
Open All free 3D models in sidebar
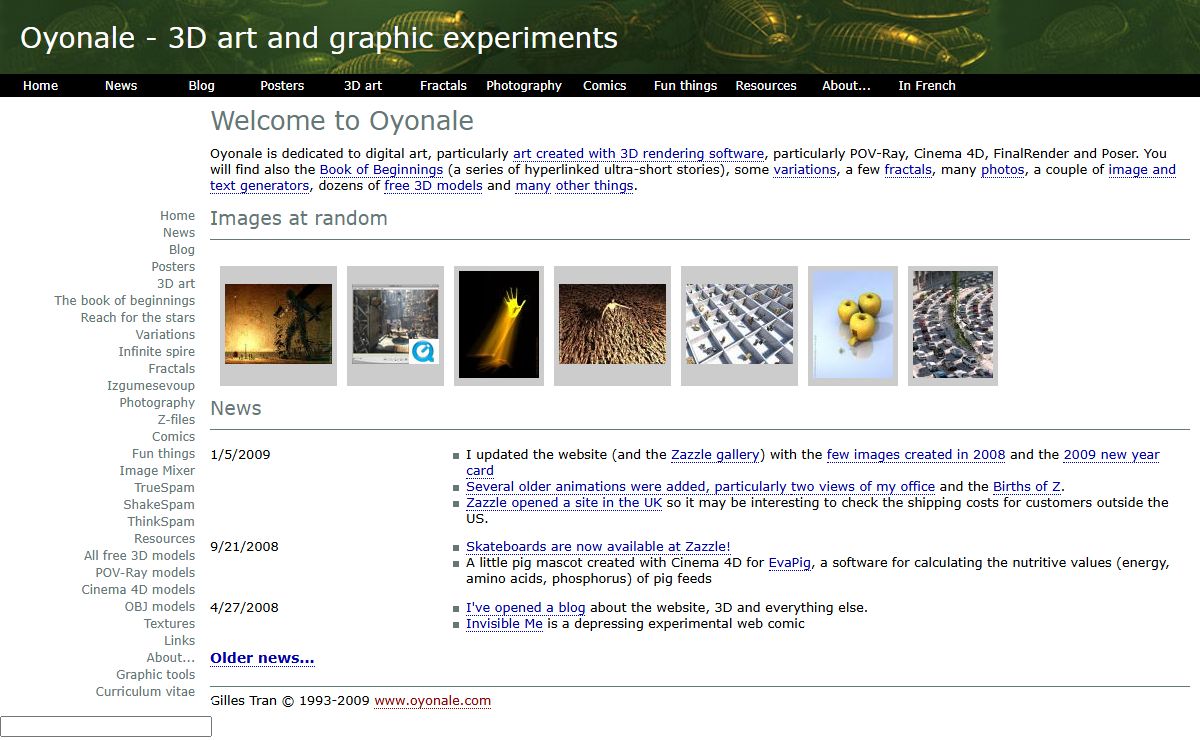point(140,556)
